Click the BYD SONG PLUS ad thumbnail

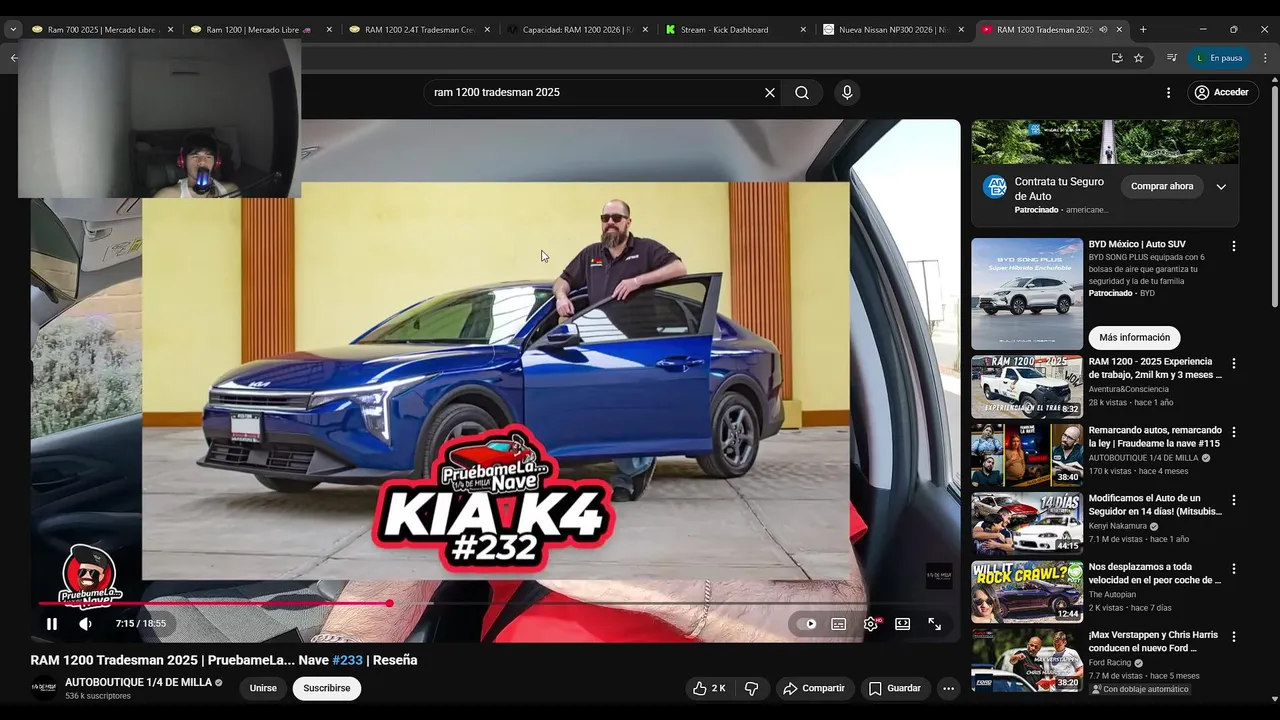coord(1027,294)
